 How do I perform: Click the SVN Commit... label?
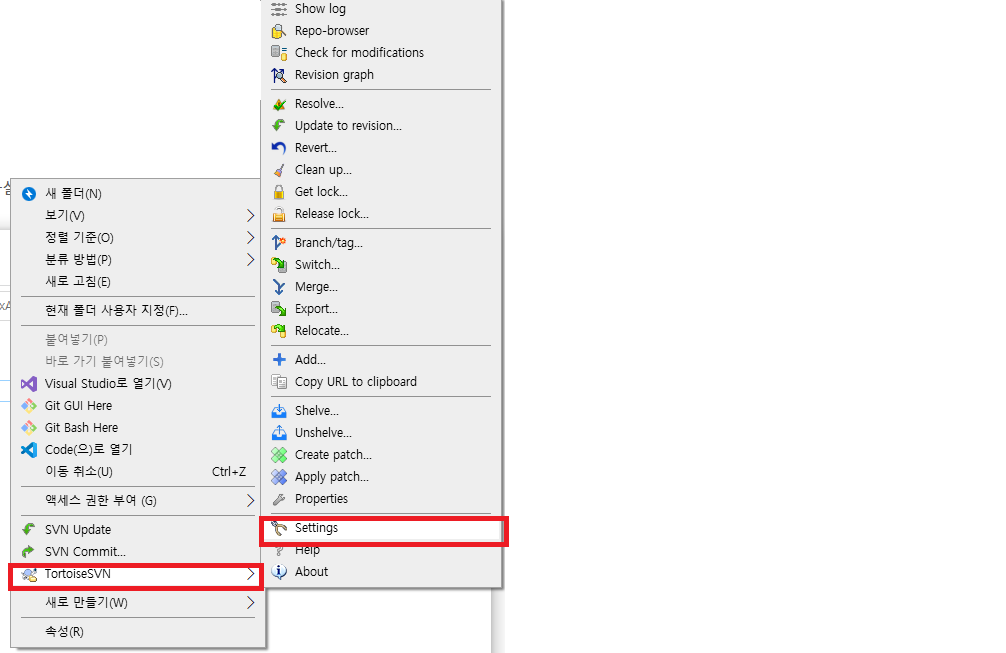point(85,552)
